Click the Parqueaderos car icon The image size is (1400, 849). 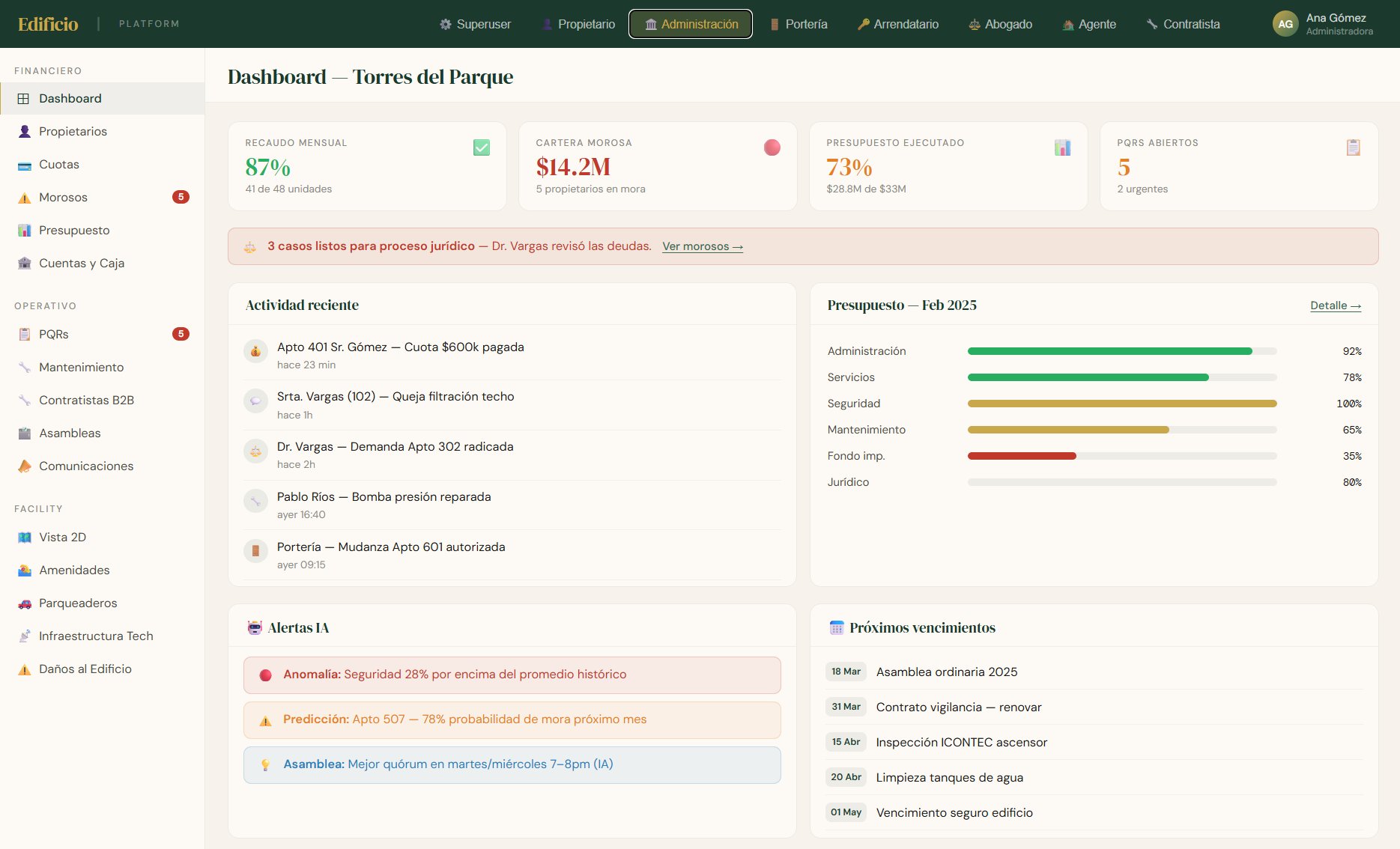tap(24, 603)
